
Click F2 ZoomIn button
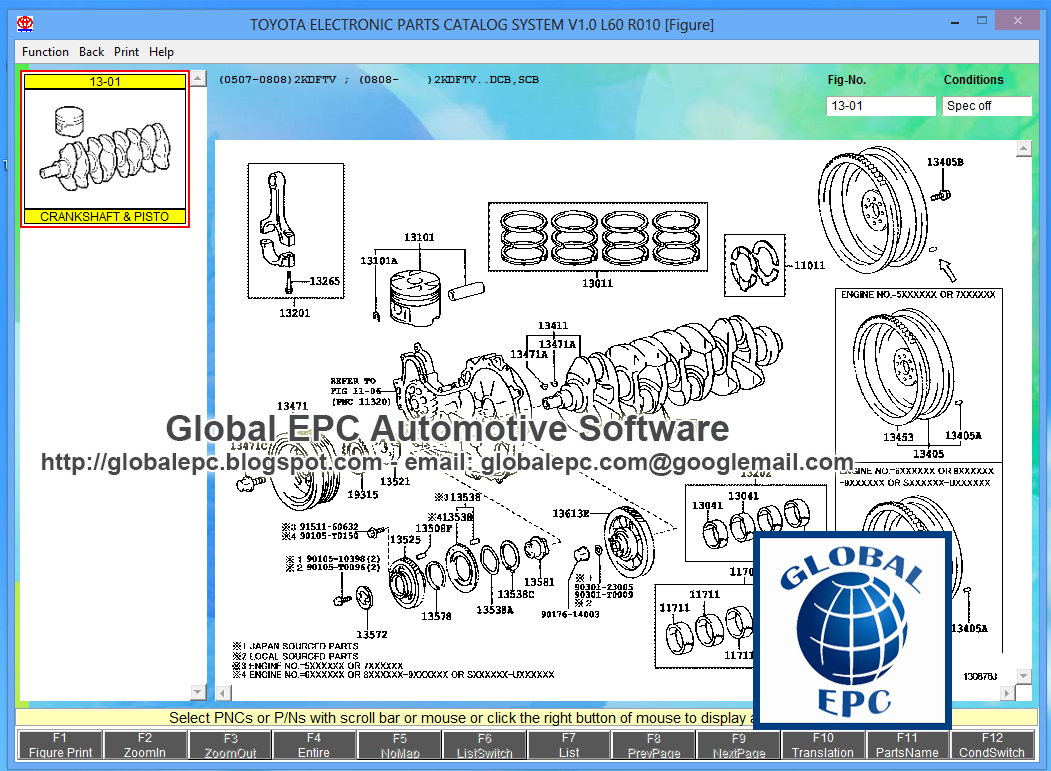[x=145, y=745]
